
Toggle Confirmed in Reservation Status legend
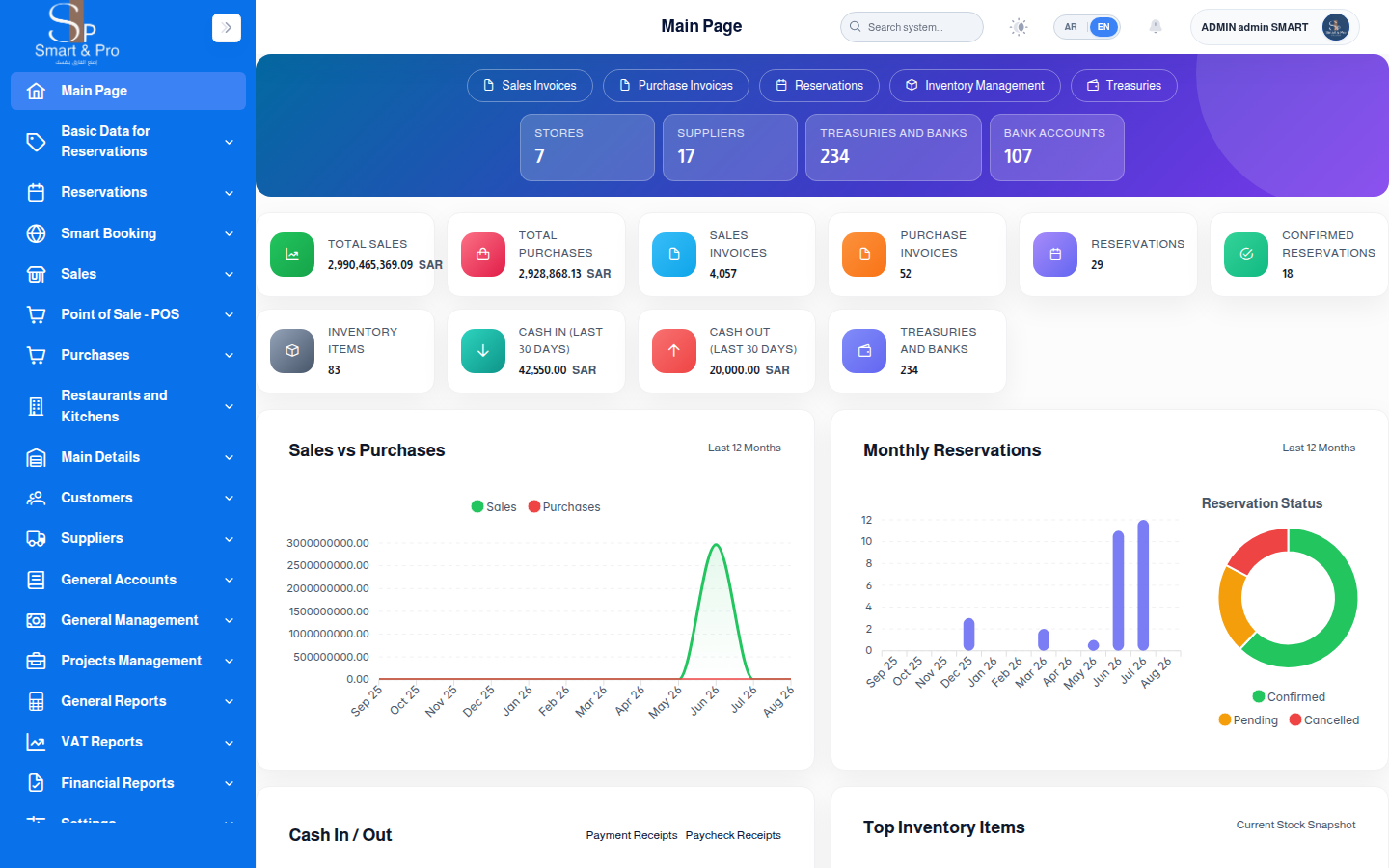(1289, 697)
